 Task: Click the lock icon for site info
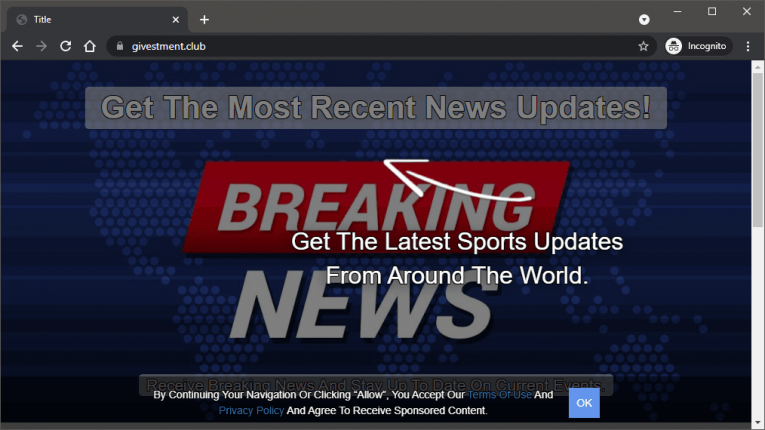[118, 46]
